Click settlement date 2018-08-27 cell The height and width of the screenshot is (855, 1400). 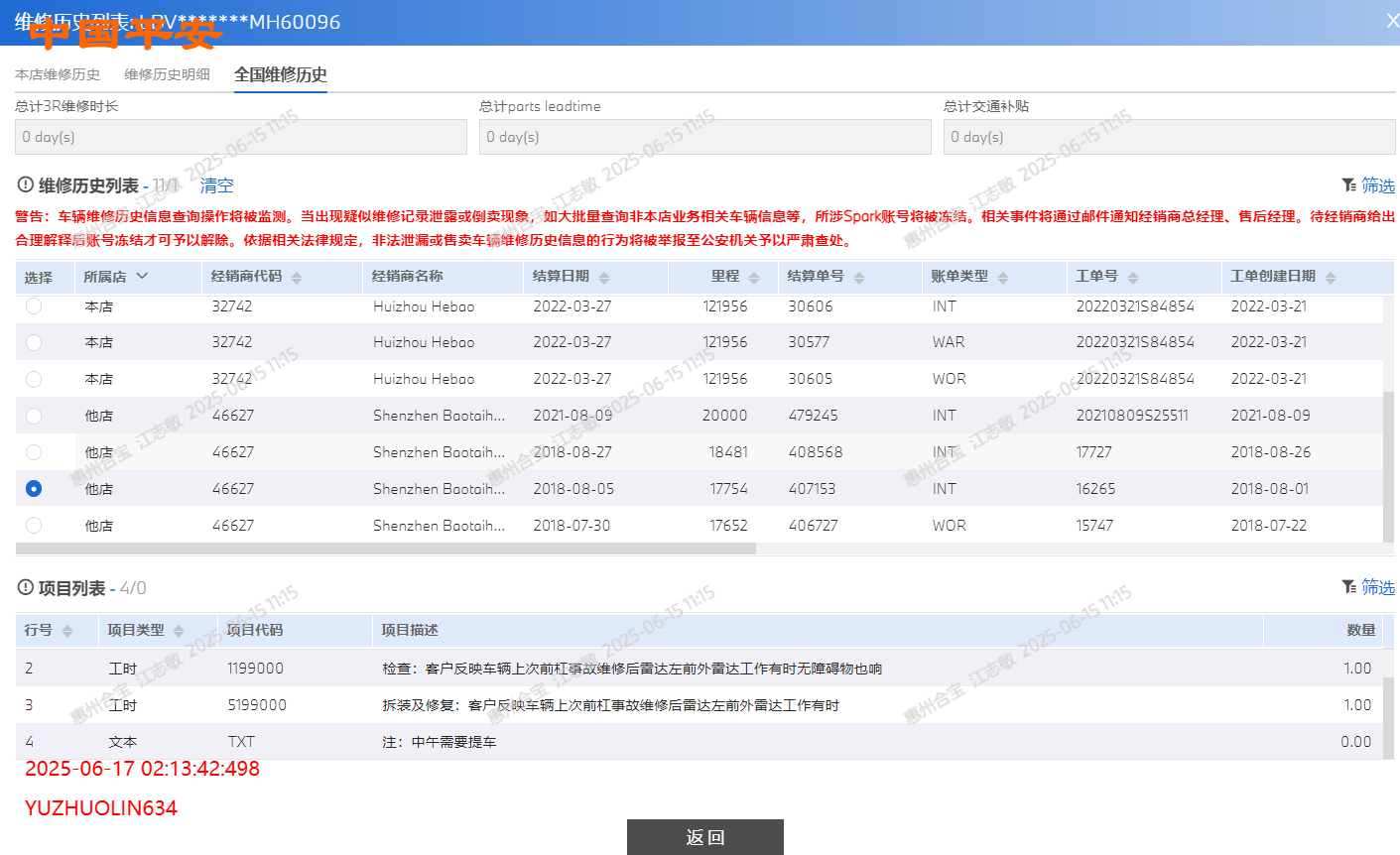[x=573, y=452]
